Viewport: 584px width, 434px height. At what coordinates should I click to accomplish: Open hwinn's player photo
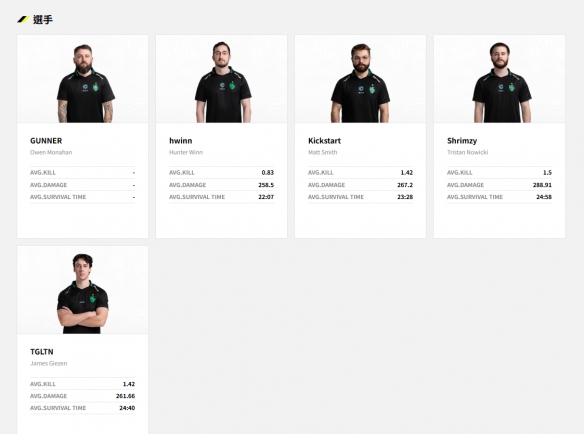(x=222, y=79)
